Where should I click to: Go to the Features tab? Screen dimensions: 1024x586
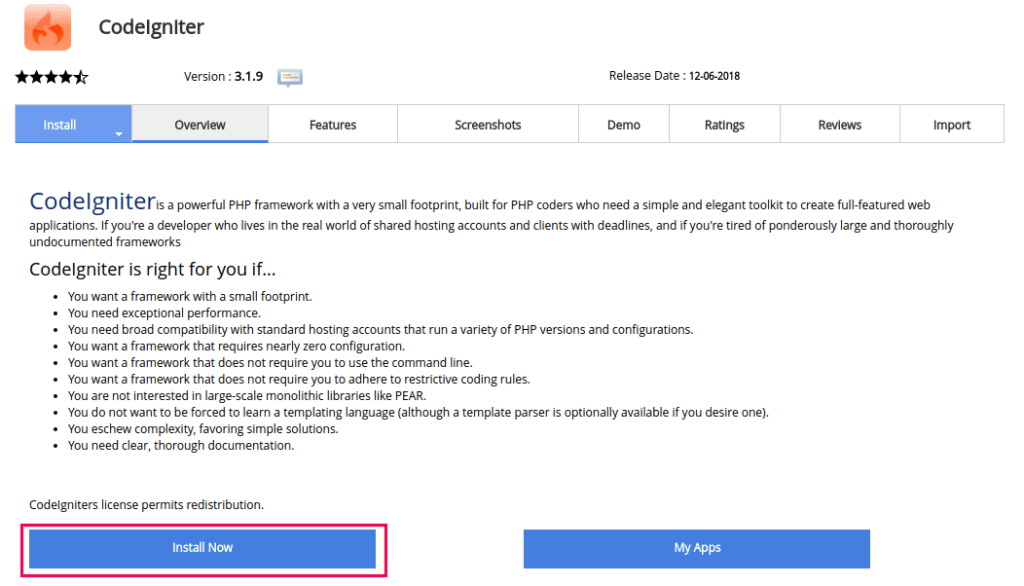(x=332, y=125)
